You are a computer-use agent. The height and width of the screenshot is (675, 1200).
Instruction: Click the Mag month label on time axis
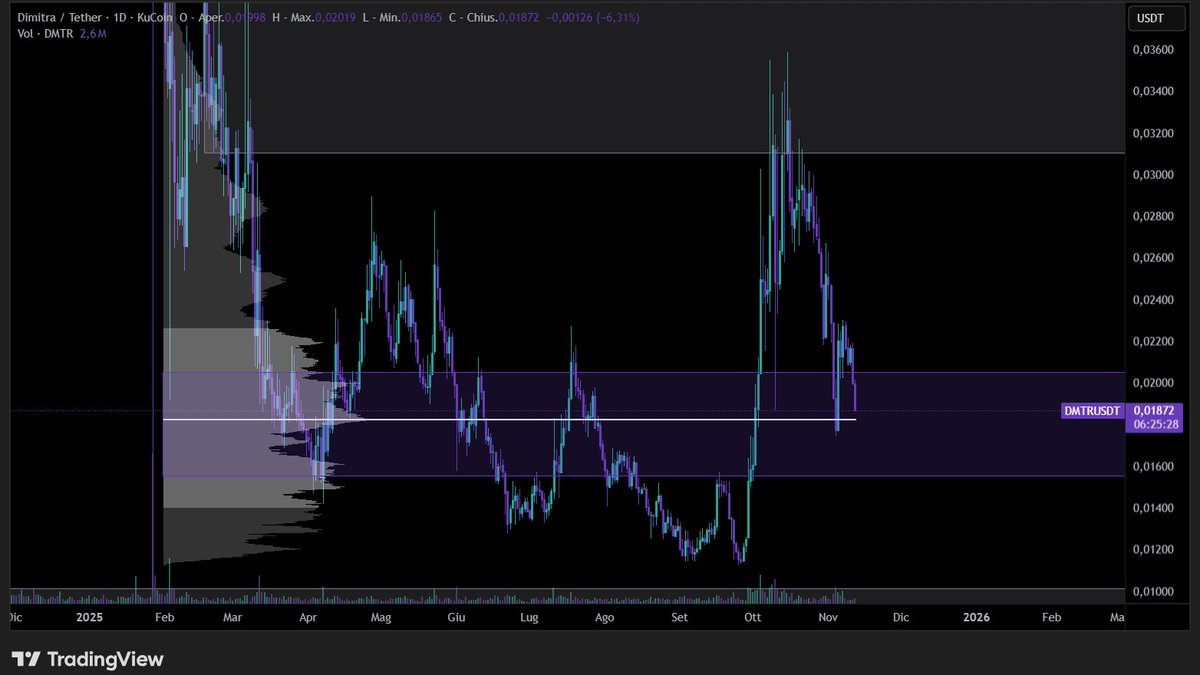(380, 617)
